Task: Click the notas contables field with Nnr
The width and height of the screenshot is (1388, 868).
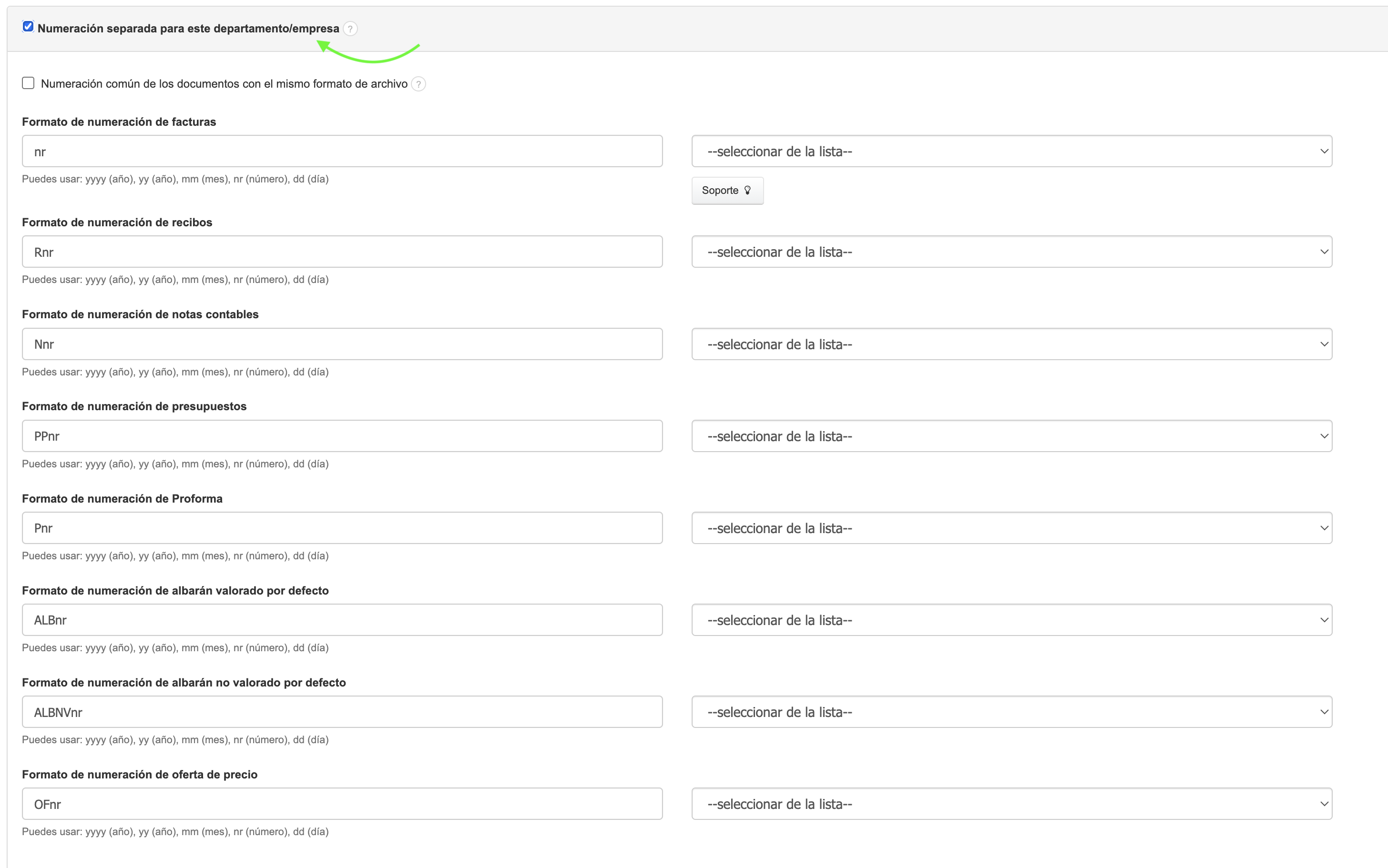Action: [x=342, y=344]
